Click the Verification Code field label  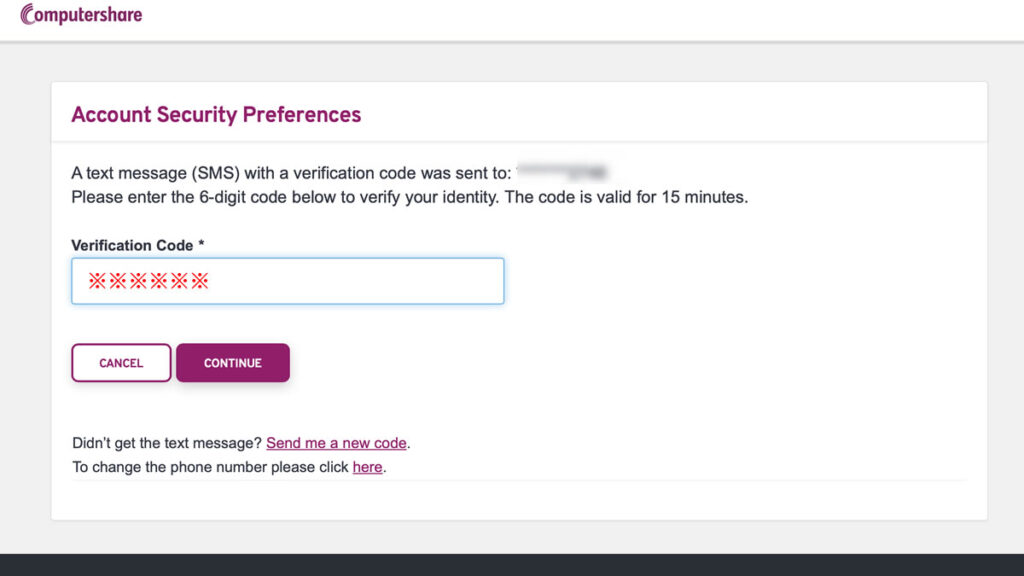click(x=132, y=246)
